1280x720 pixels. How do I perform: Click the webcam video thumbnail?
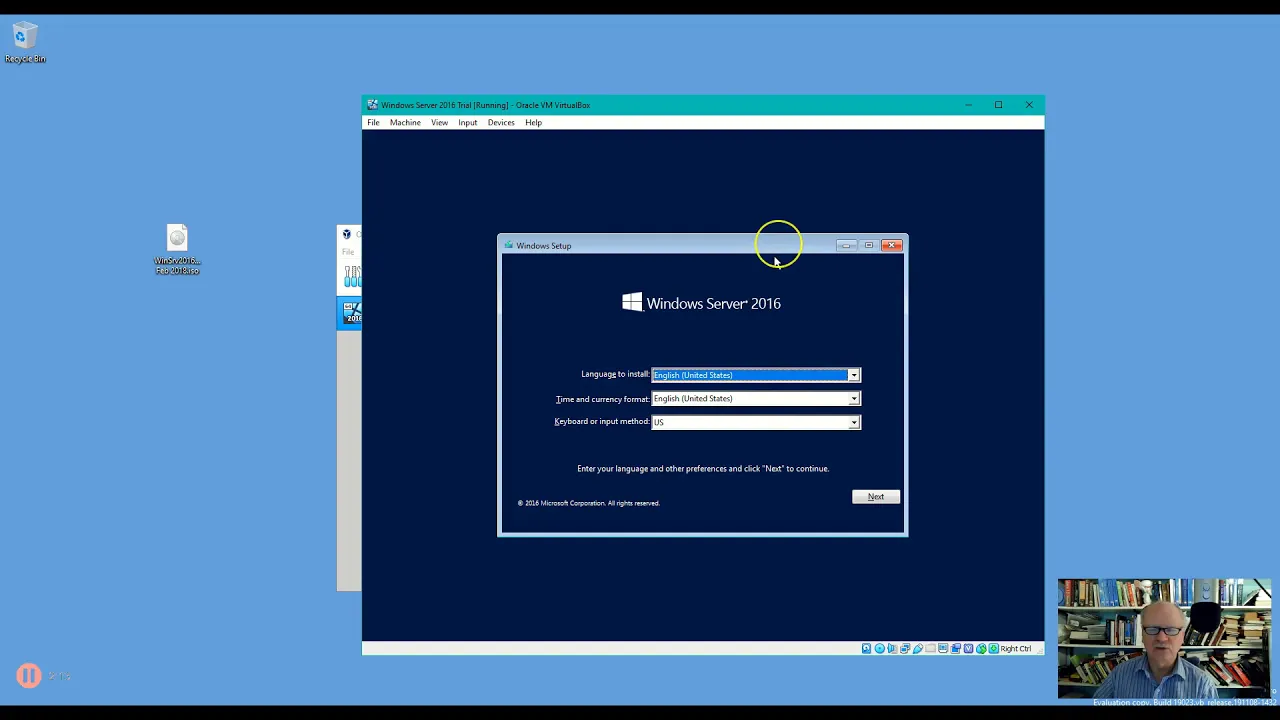(1164, 638)
